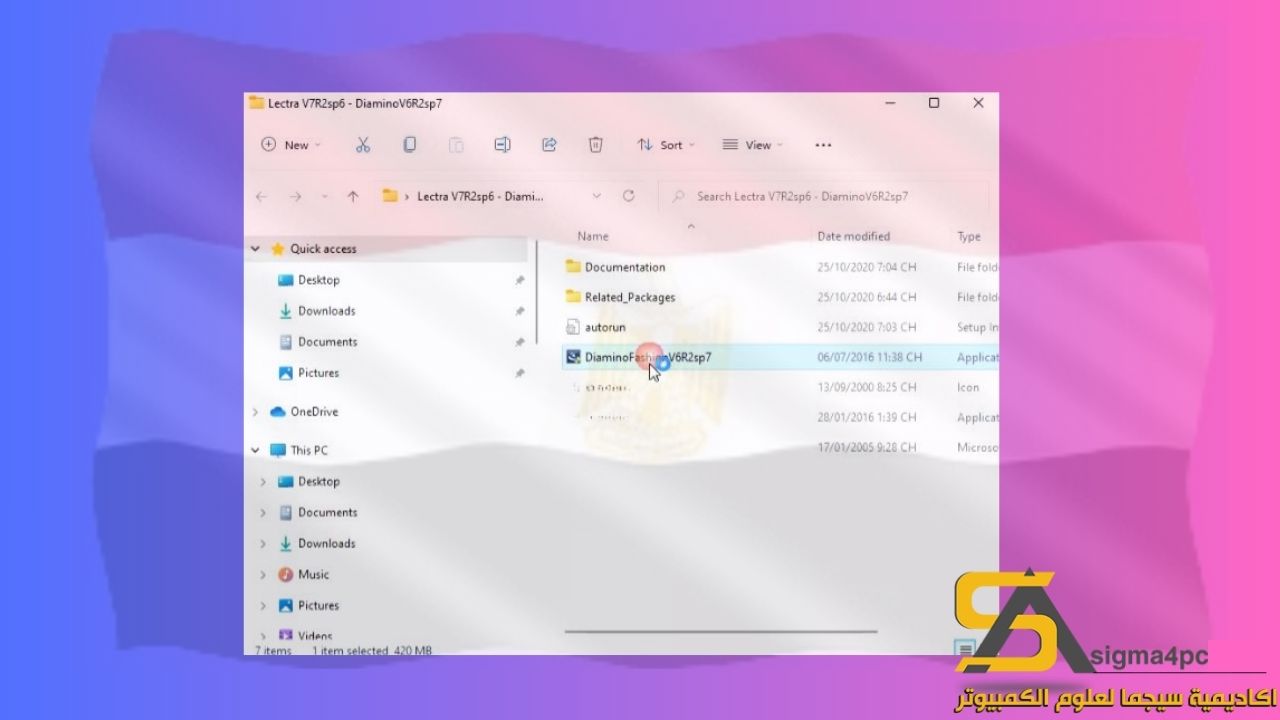Open the See more ellipsis menu
Image resolution: width=1280 pixels, height=720 pixels.
click(x=823, y=145)
